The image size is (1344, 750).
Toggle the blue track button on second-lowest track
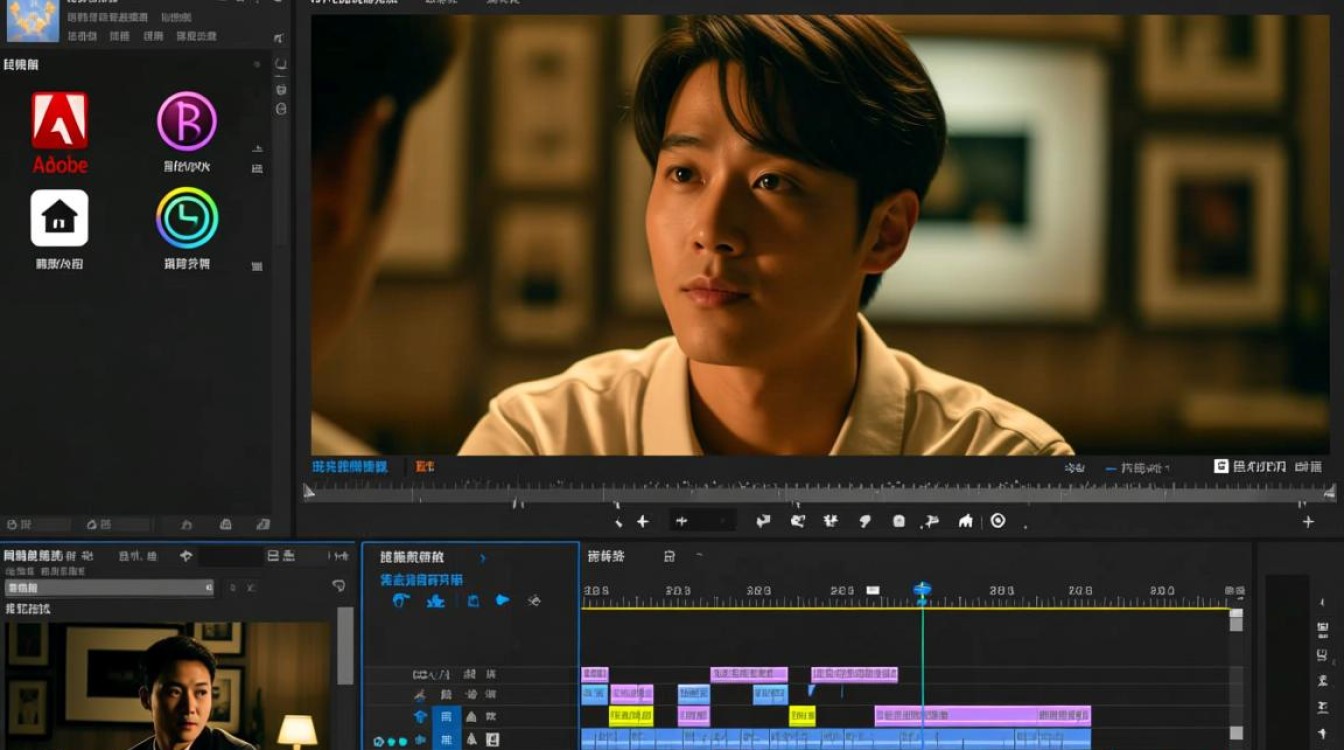(445, 717)
